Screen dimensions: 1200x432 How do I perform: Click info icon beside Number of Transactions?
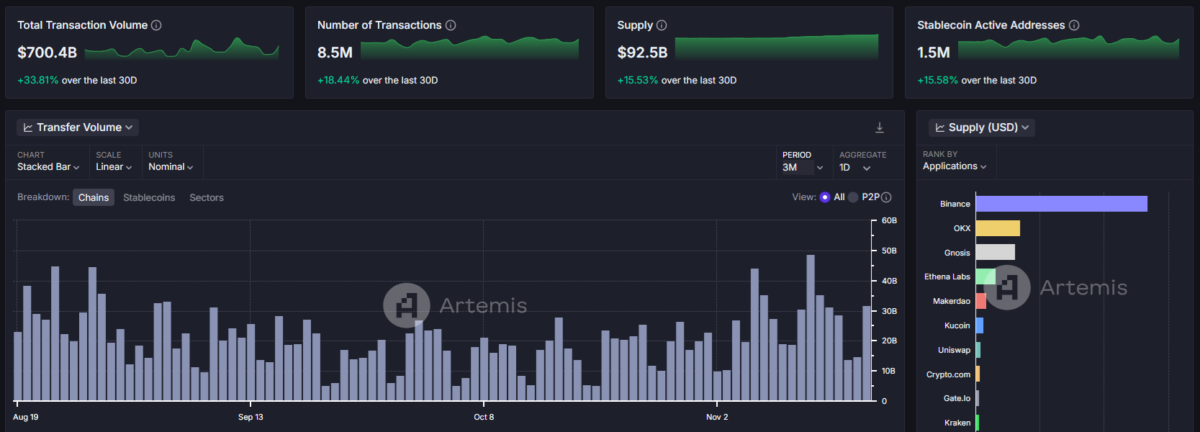pos(451,24)
